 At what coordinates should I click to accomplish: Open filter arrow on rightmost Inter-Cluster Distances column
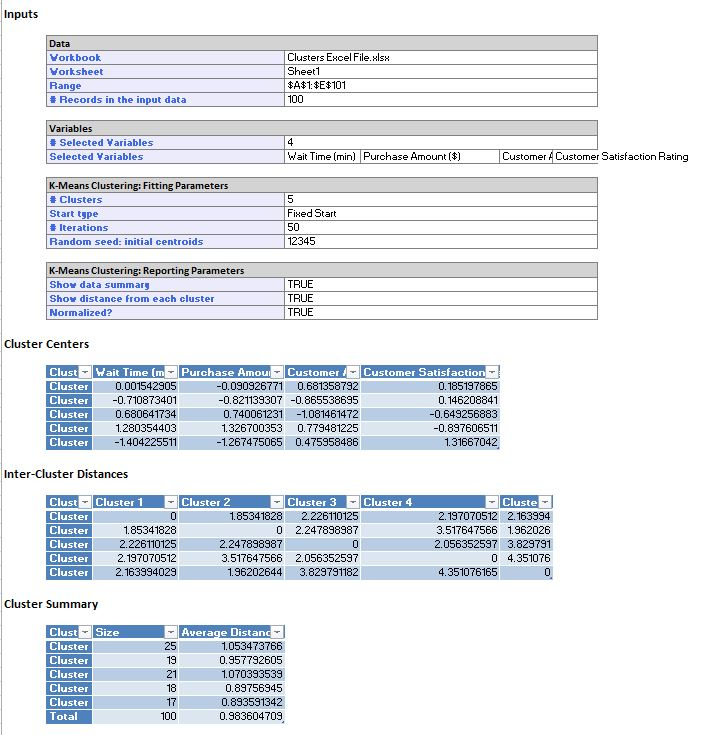pyautogui.click(x=545, y=502)
